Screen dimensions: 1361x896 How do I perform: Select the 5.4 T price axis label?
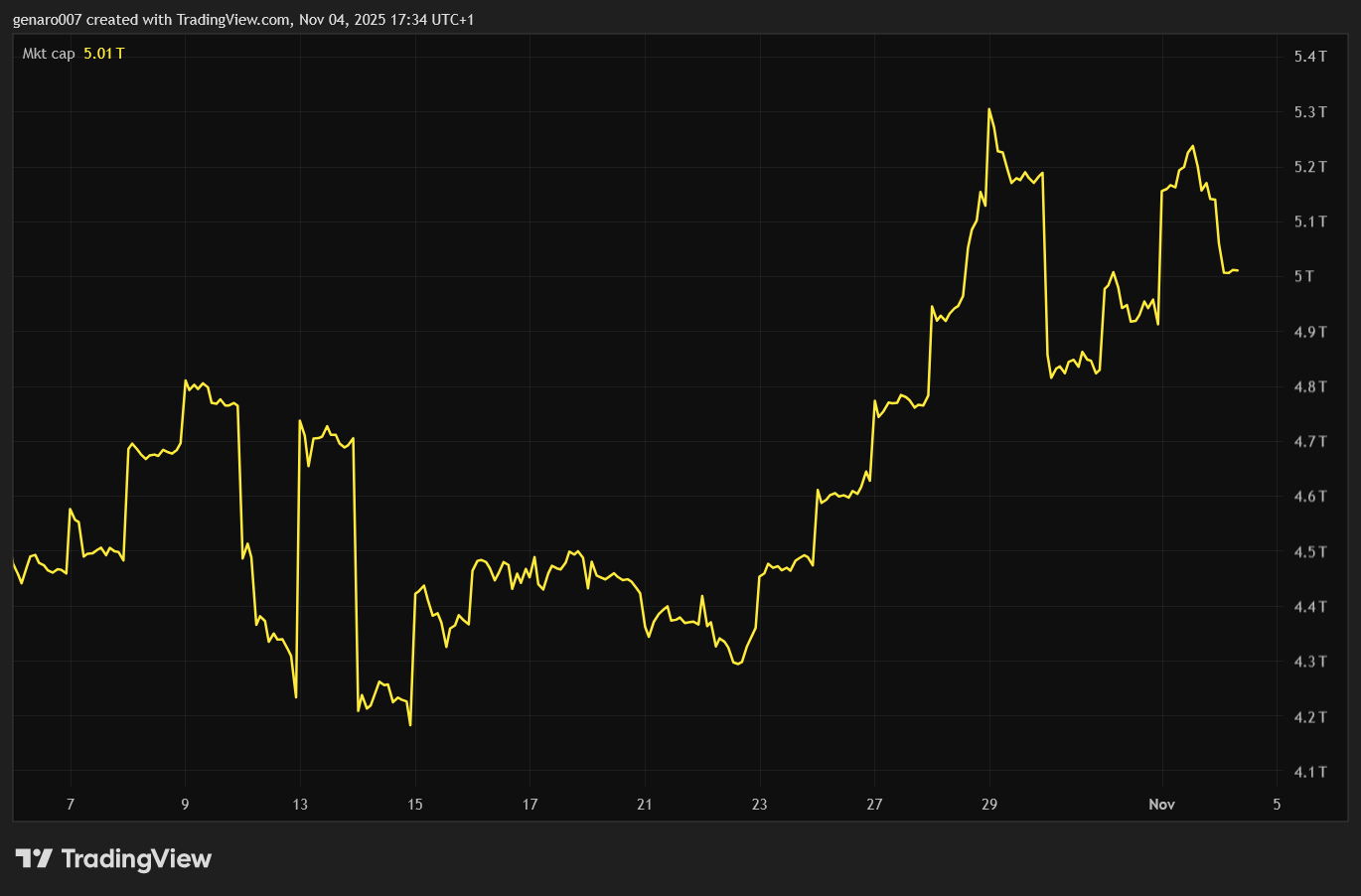click(1309, 57)
